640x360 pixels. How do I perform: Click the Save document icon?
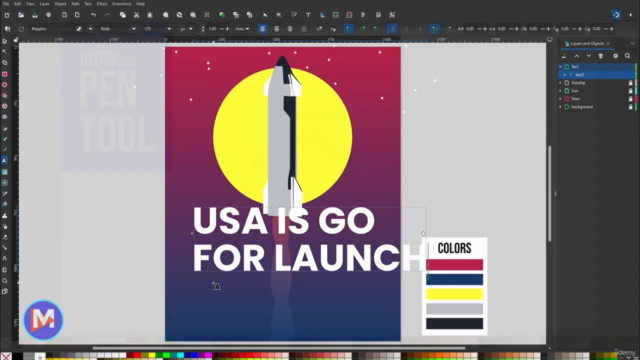pos(35,15)
